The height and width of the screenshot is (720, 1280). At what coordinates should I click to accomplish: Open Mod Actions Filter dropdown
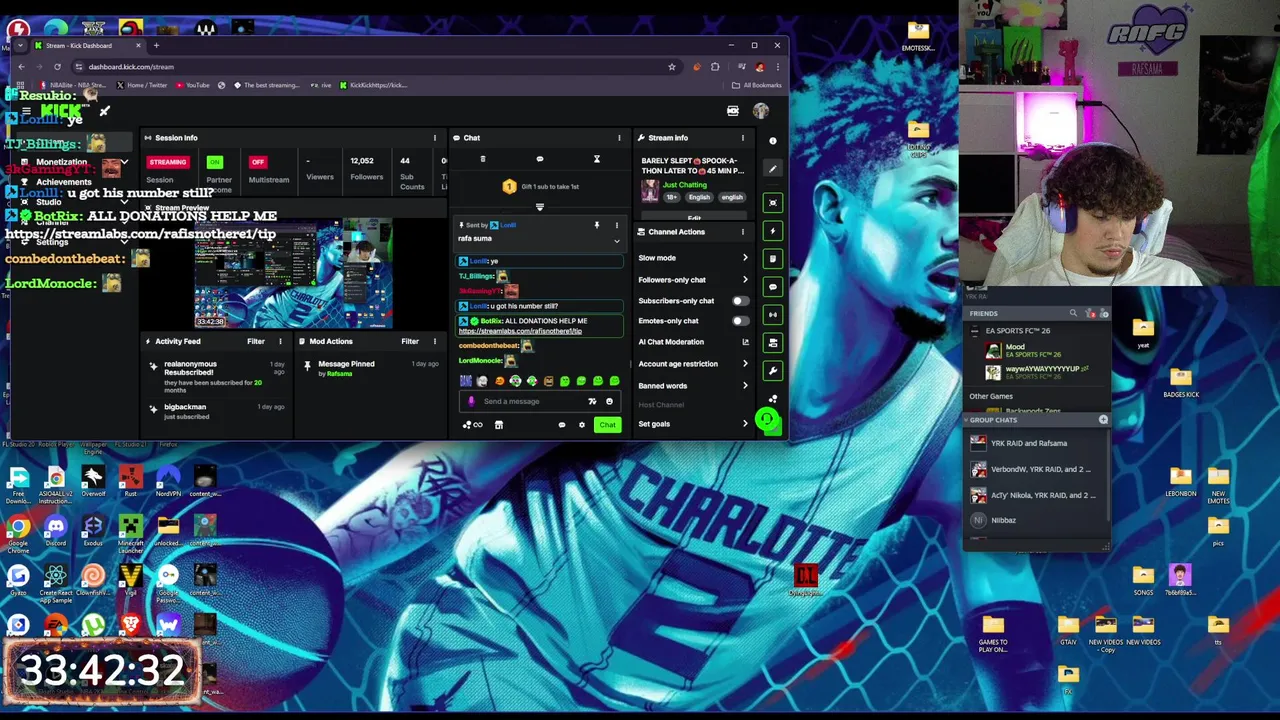[x=410, y=341]
